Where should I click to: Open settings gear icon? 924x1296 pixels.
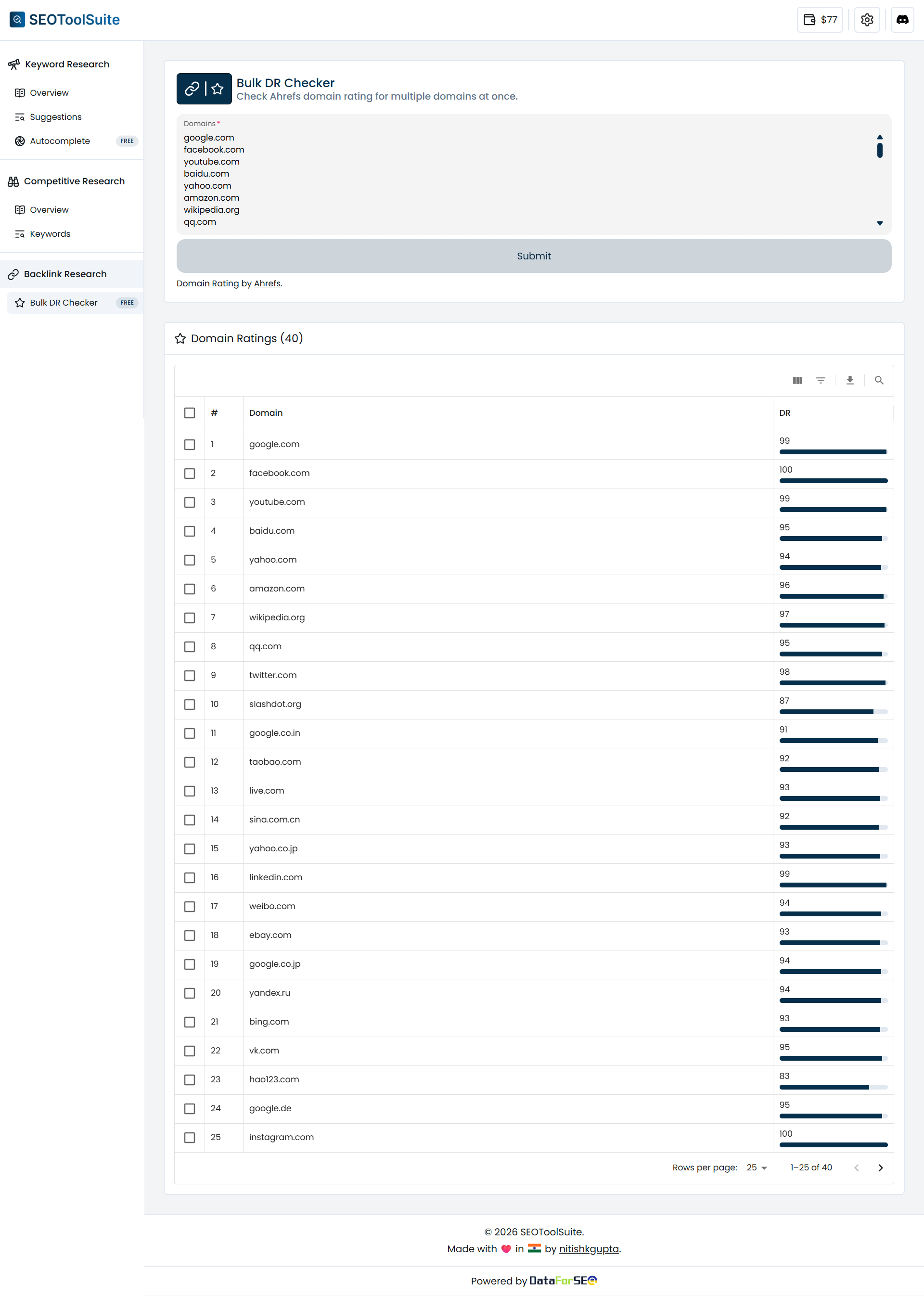867,20
